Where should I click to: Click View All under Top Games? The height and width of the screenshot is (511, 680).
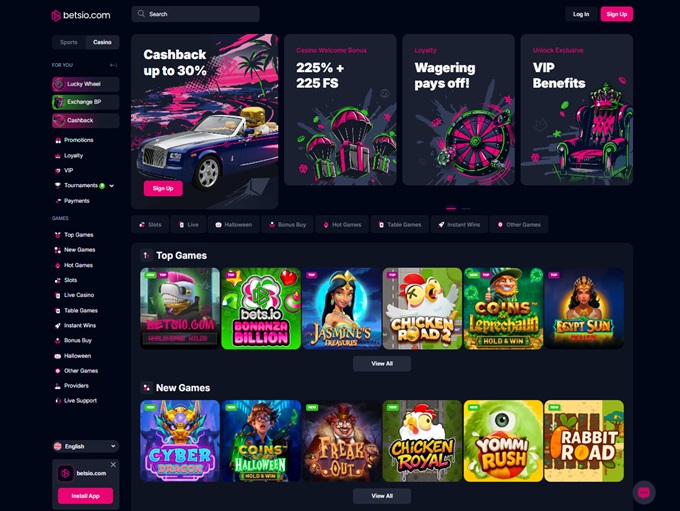pyautogui.click(x=382, y=364)
